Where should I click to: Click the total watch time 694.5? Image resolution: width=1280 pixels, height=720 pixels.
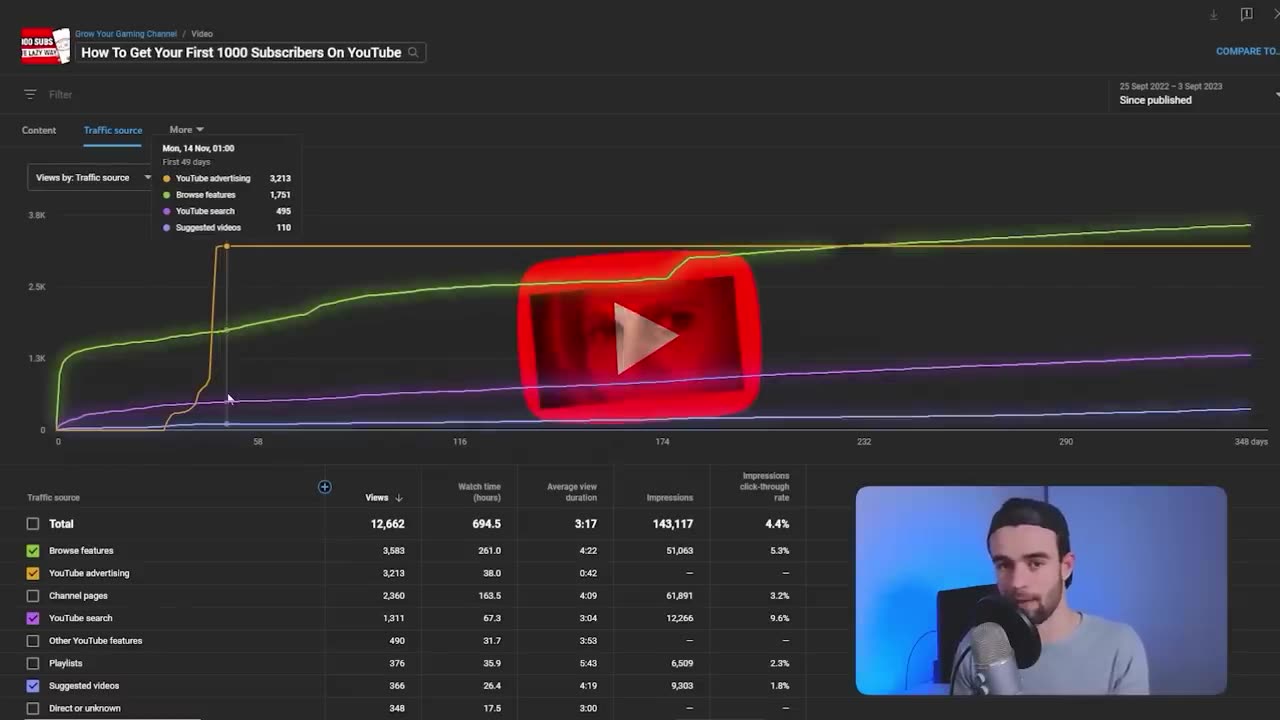pos(487,524)
